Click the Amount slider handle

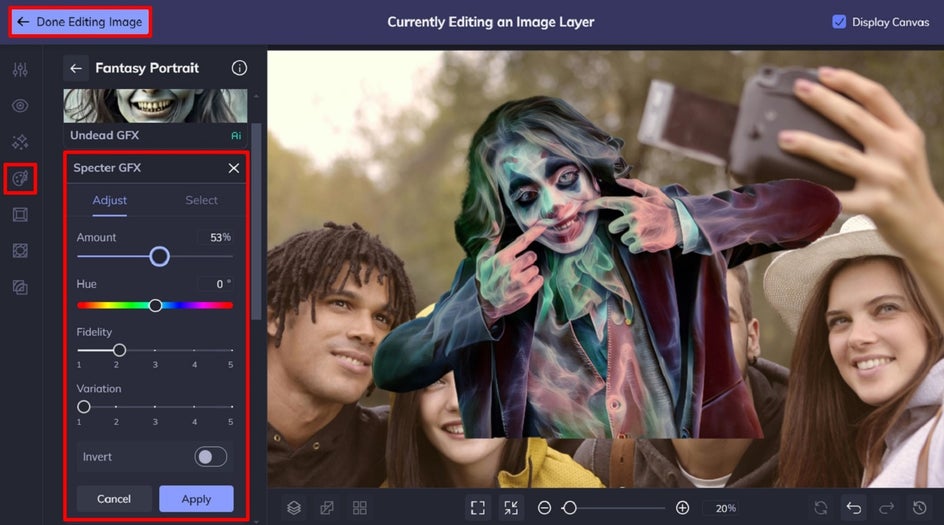coord(160,257)
